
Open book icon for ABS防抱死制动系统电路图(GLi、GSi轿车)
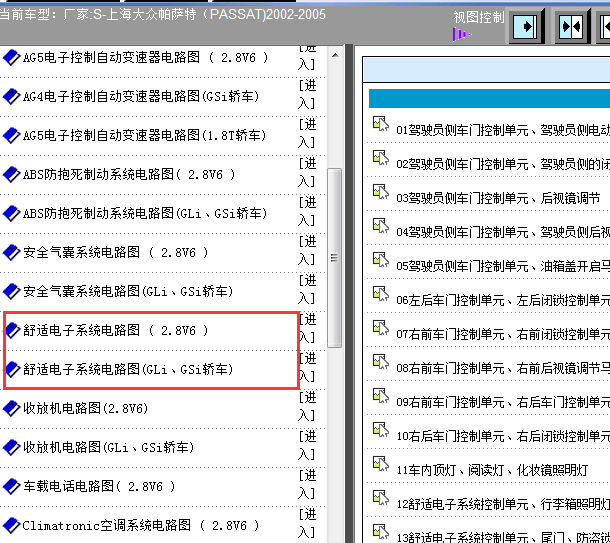(x=11, y=213)
